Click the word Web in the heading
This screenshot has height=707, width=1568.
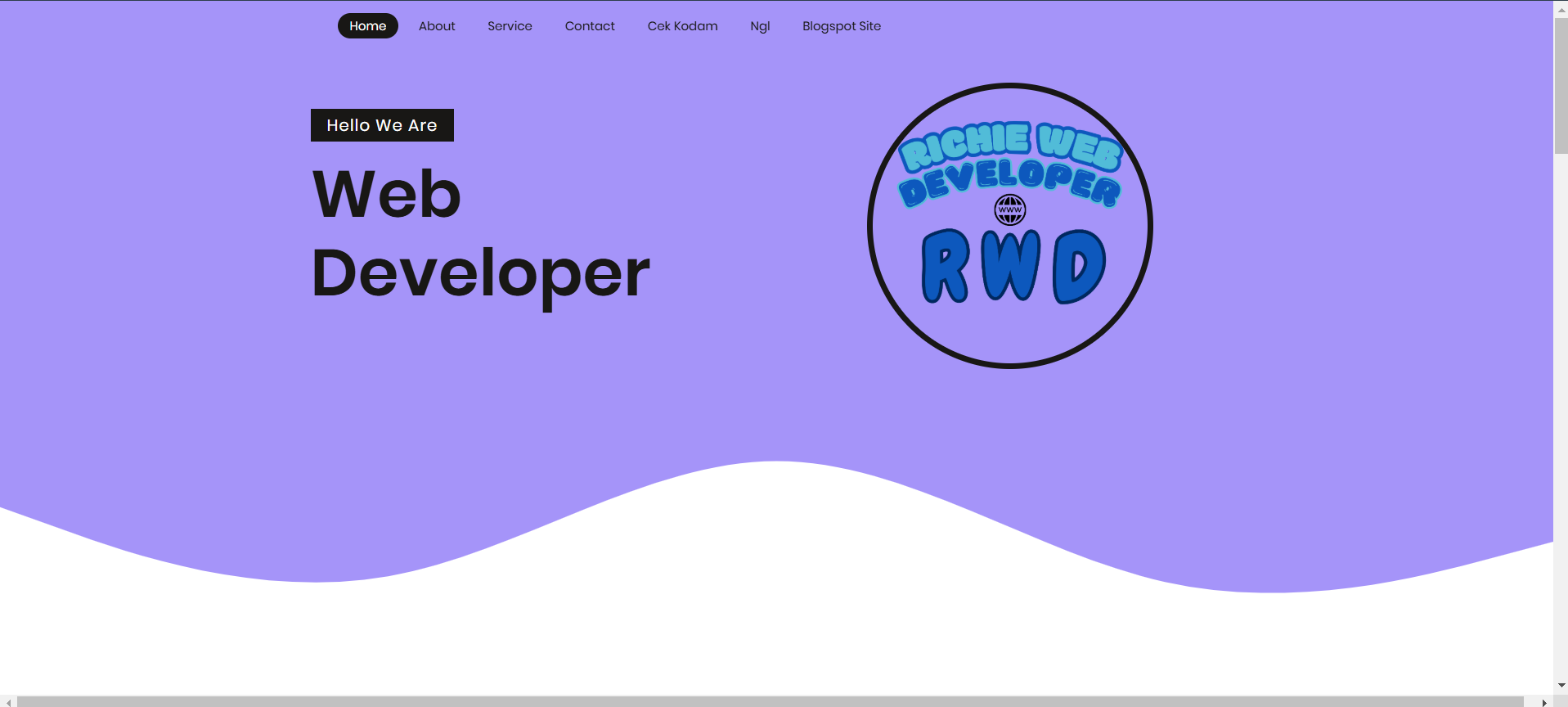pos(387,195)
